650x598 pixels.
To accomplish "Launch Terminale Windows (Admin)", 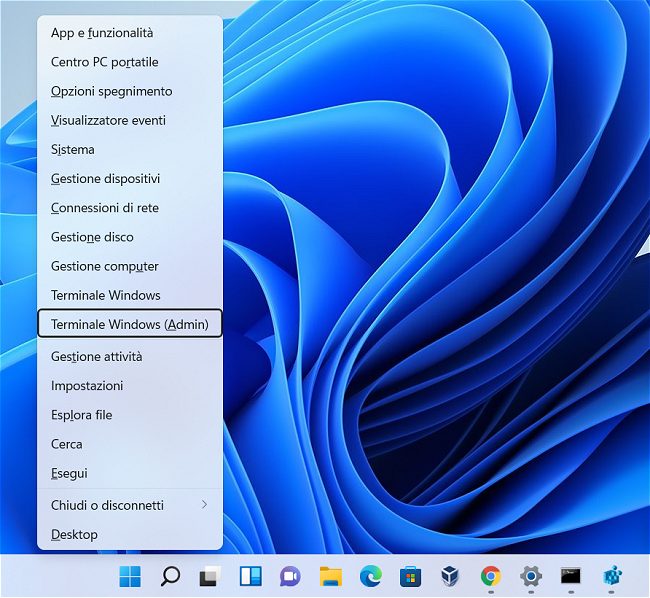I will pyautogui.click(x=130, y=324).
